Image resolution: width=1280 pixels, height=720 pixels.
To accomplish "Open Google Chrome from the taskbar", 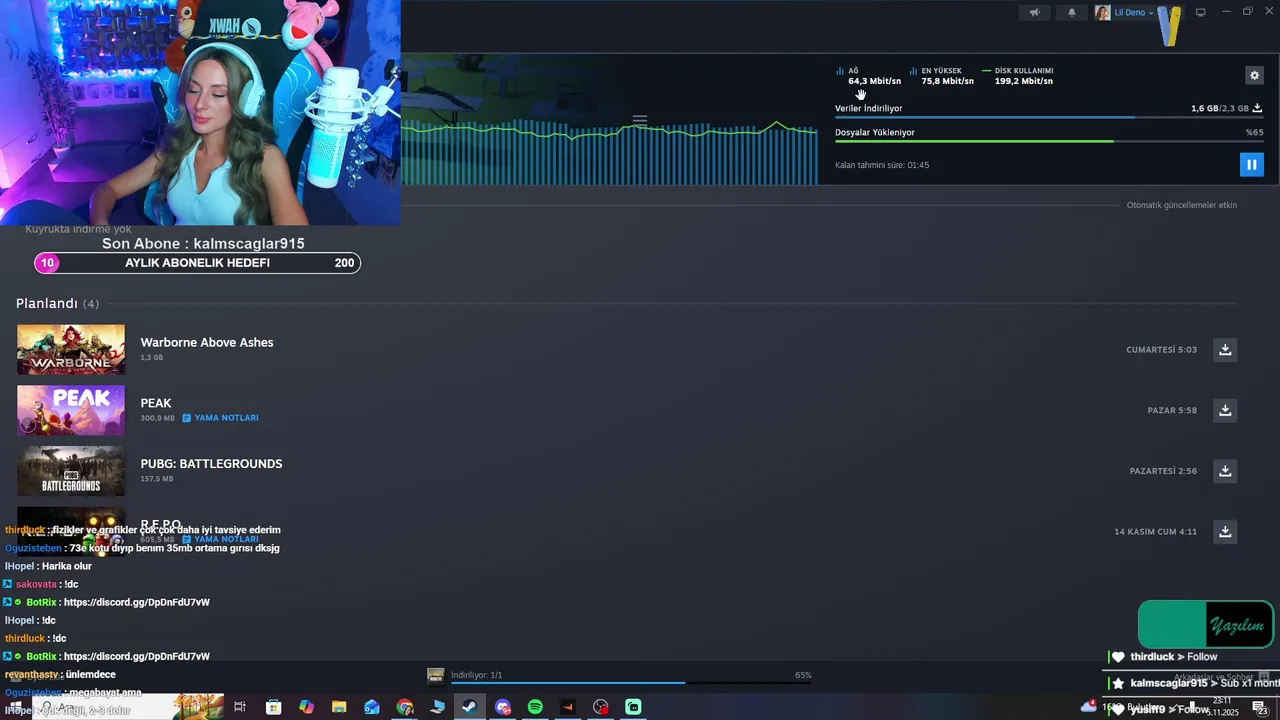I will (x=404, y=707).
